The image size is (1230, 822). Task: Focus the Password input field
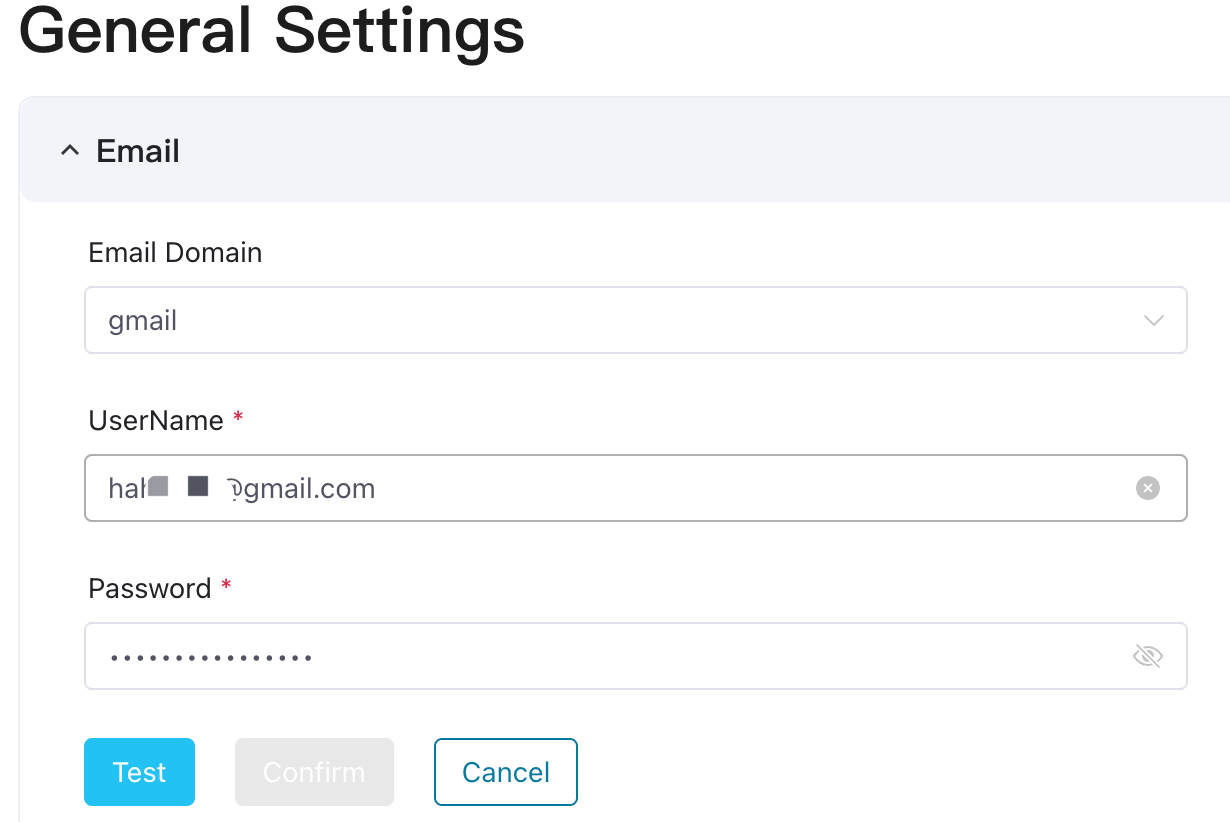(700, 656)
